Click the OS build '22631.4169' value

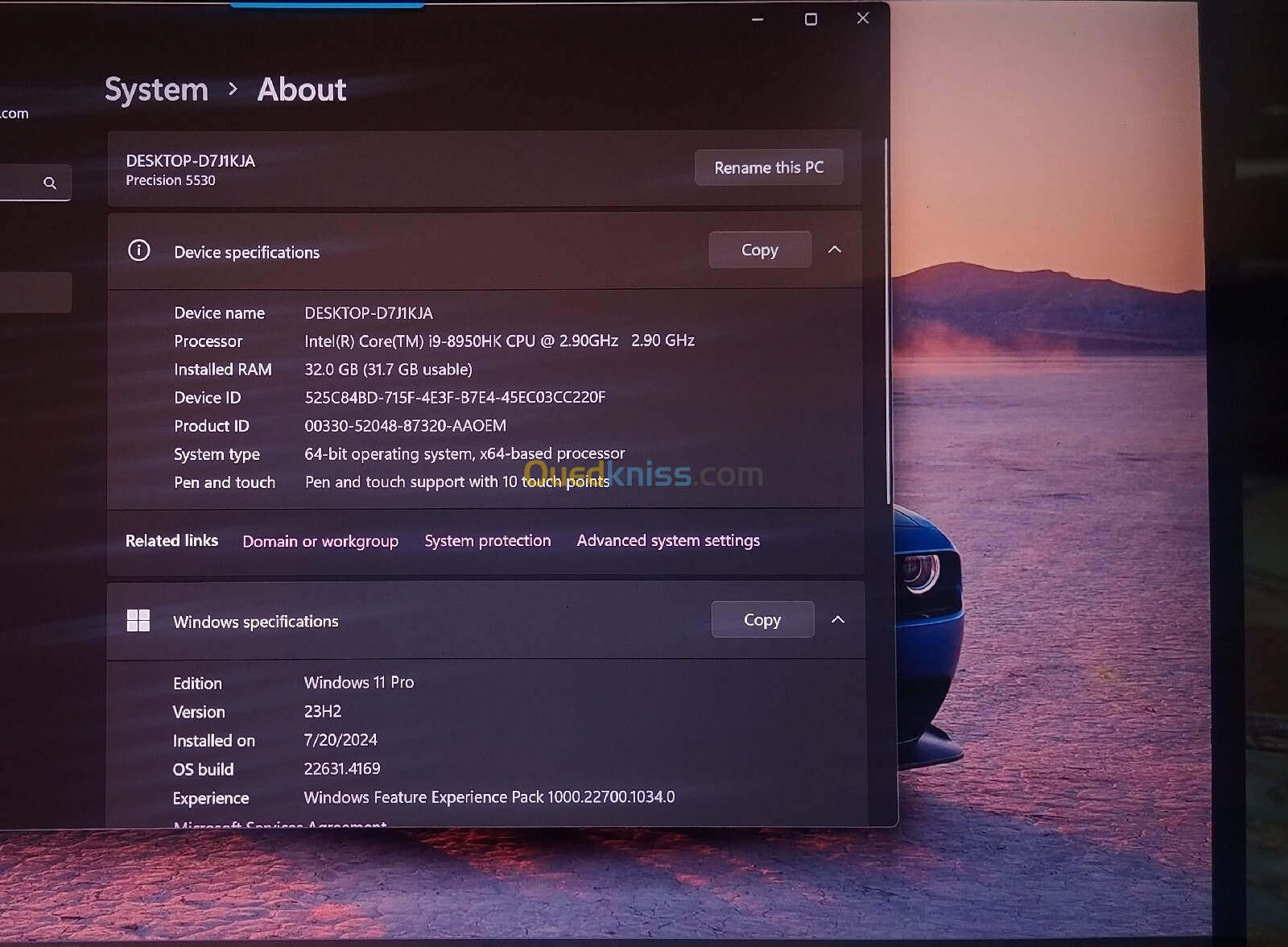coord(342,768)
